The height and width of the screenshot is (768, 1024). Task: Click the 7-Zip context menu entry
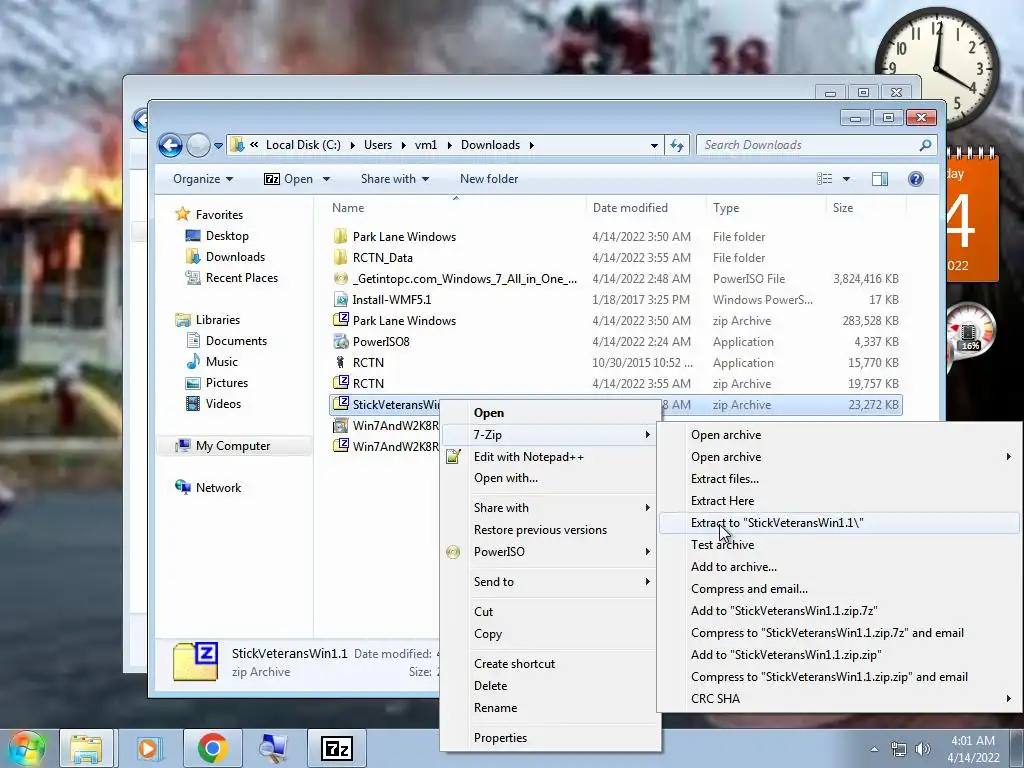[550, 435]
